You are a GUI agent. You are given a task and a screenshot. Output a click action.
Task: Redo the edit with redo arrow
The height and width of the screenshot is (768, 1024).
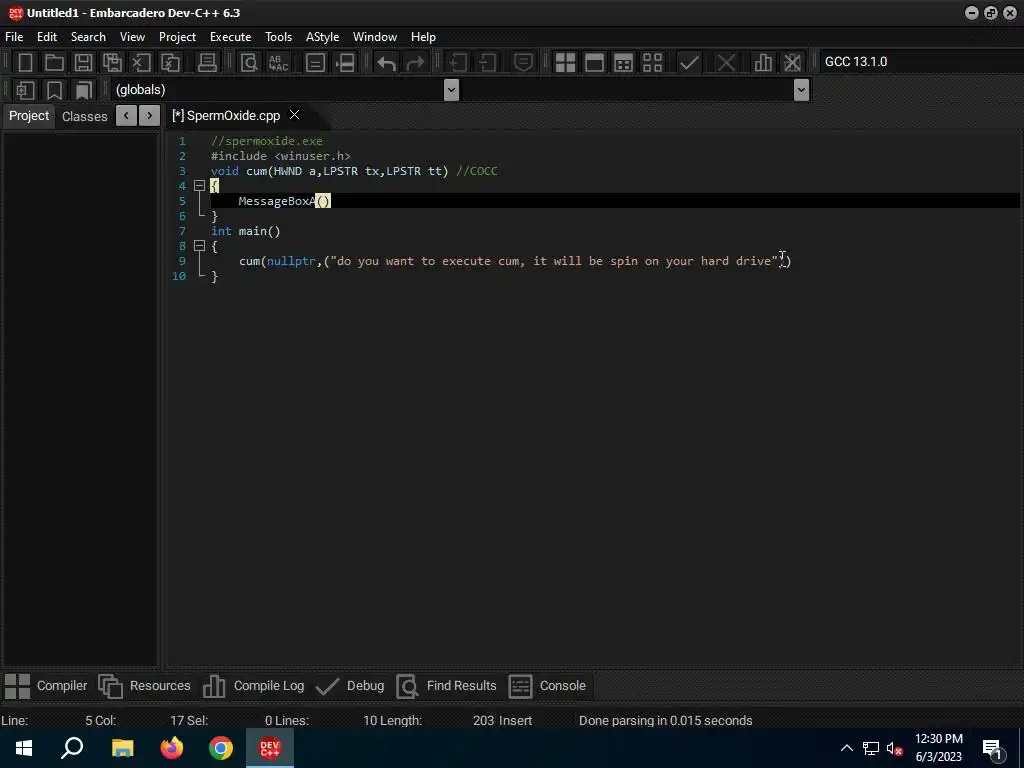point(415,63)
